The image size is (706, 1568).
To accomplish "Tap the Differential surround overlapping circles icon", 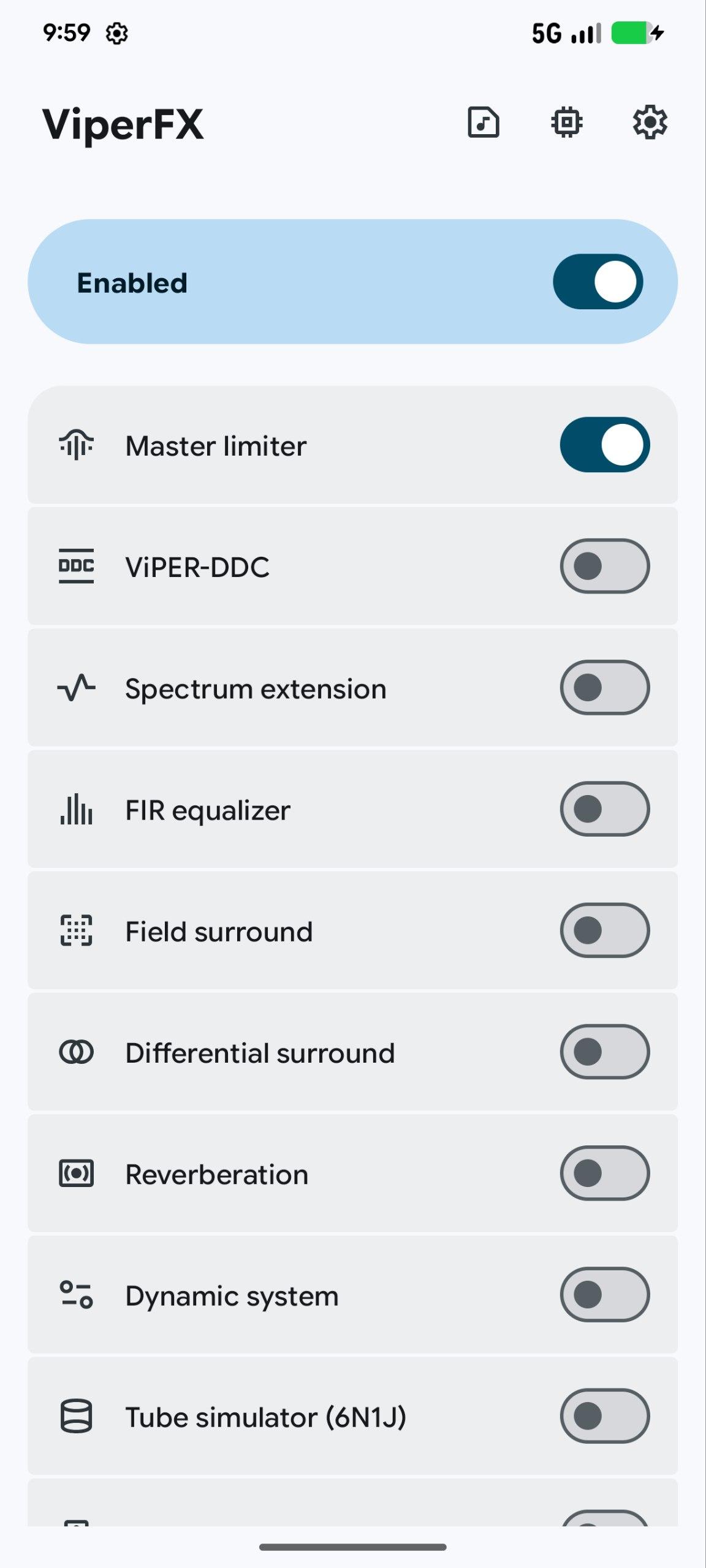I will [x=76, y=1052].
